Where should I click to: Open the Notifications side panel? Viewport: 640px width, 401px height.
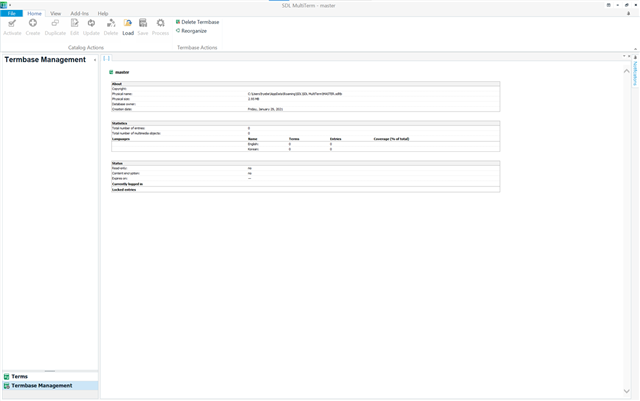[x=635, y=74]
